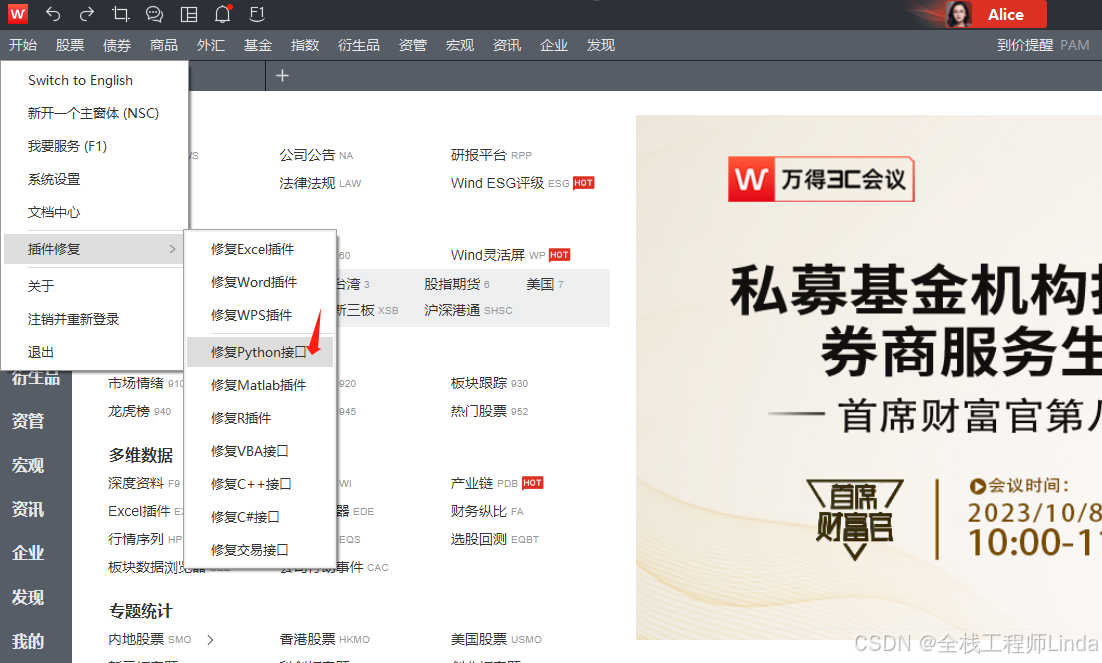
Task: Open 公司公告 NA
Action: point(316,155)
